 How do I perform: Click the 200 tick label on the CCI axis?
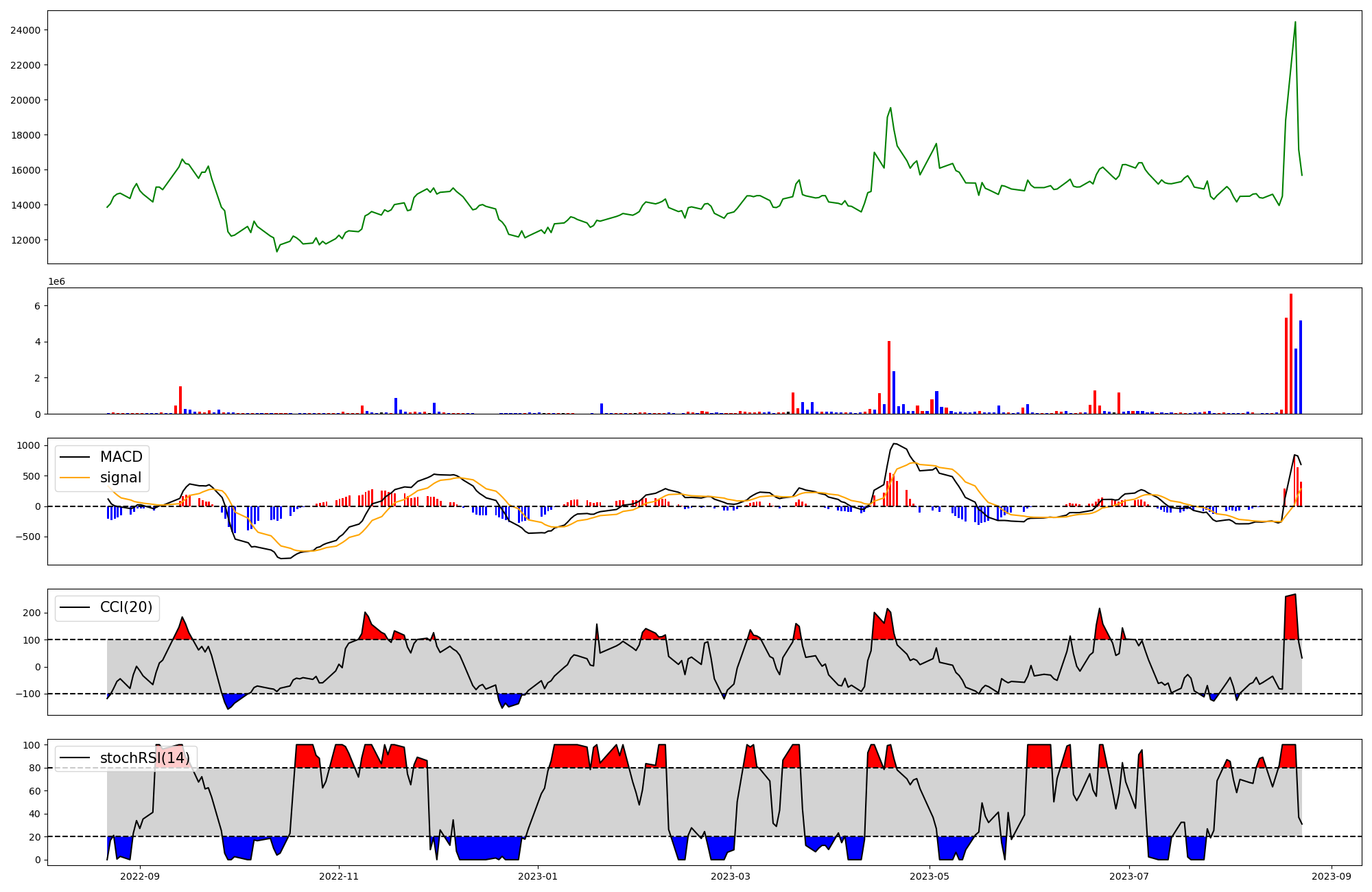(x=32, y=613)
